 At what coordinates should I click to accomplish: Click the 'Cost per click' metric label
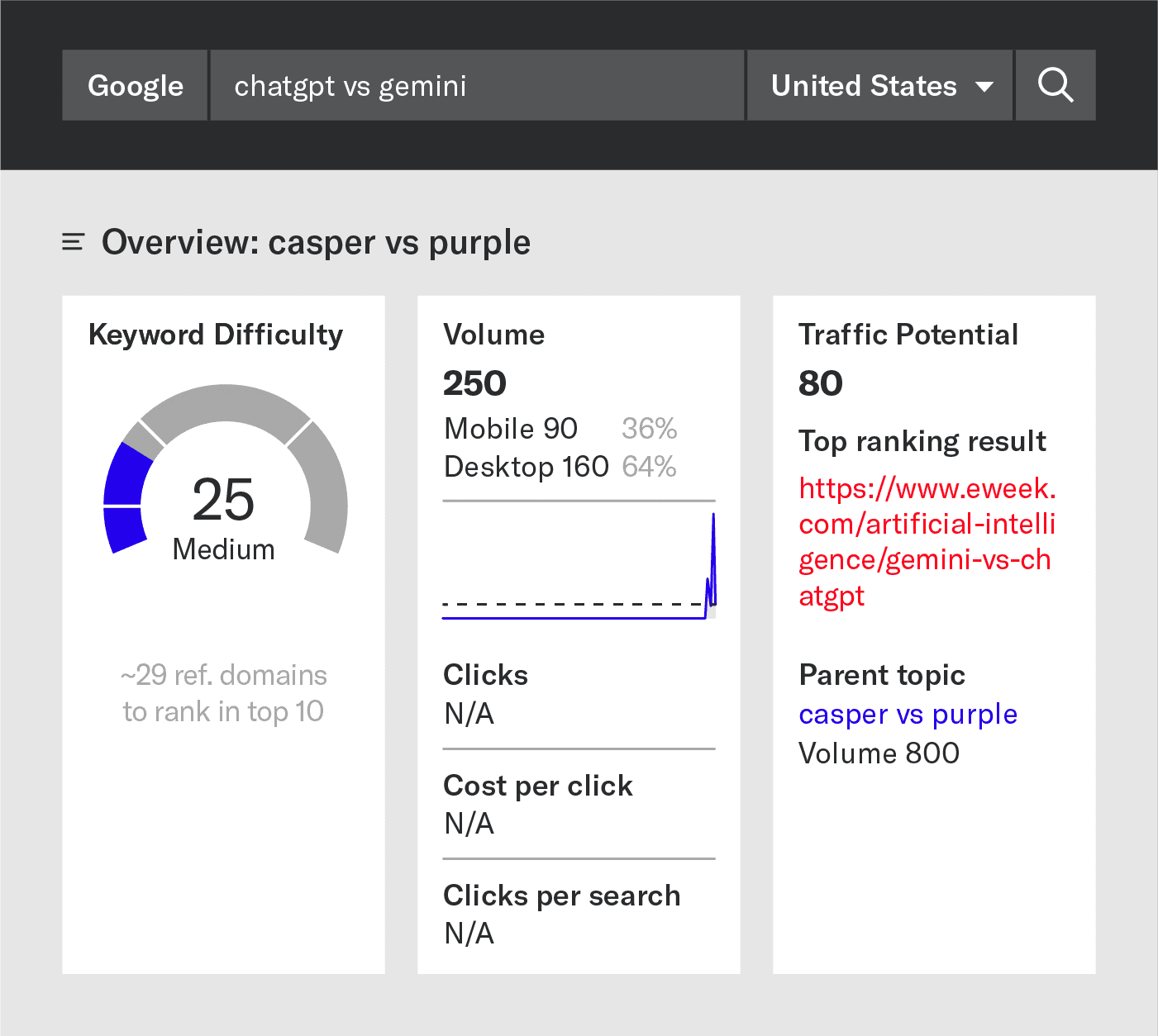[x=538, y=786]
